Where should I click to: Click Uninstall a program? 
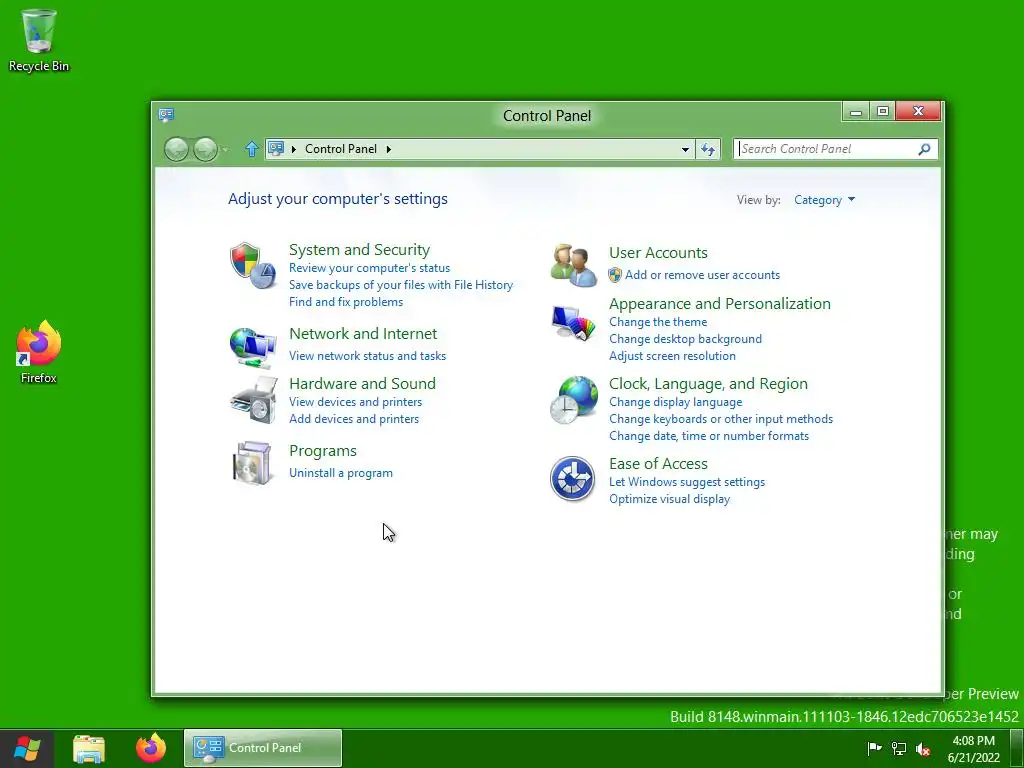(341, 473)
